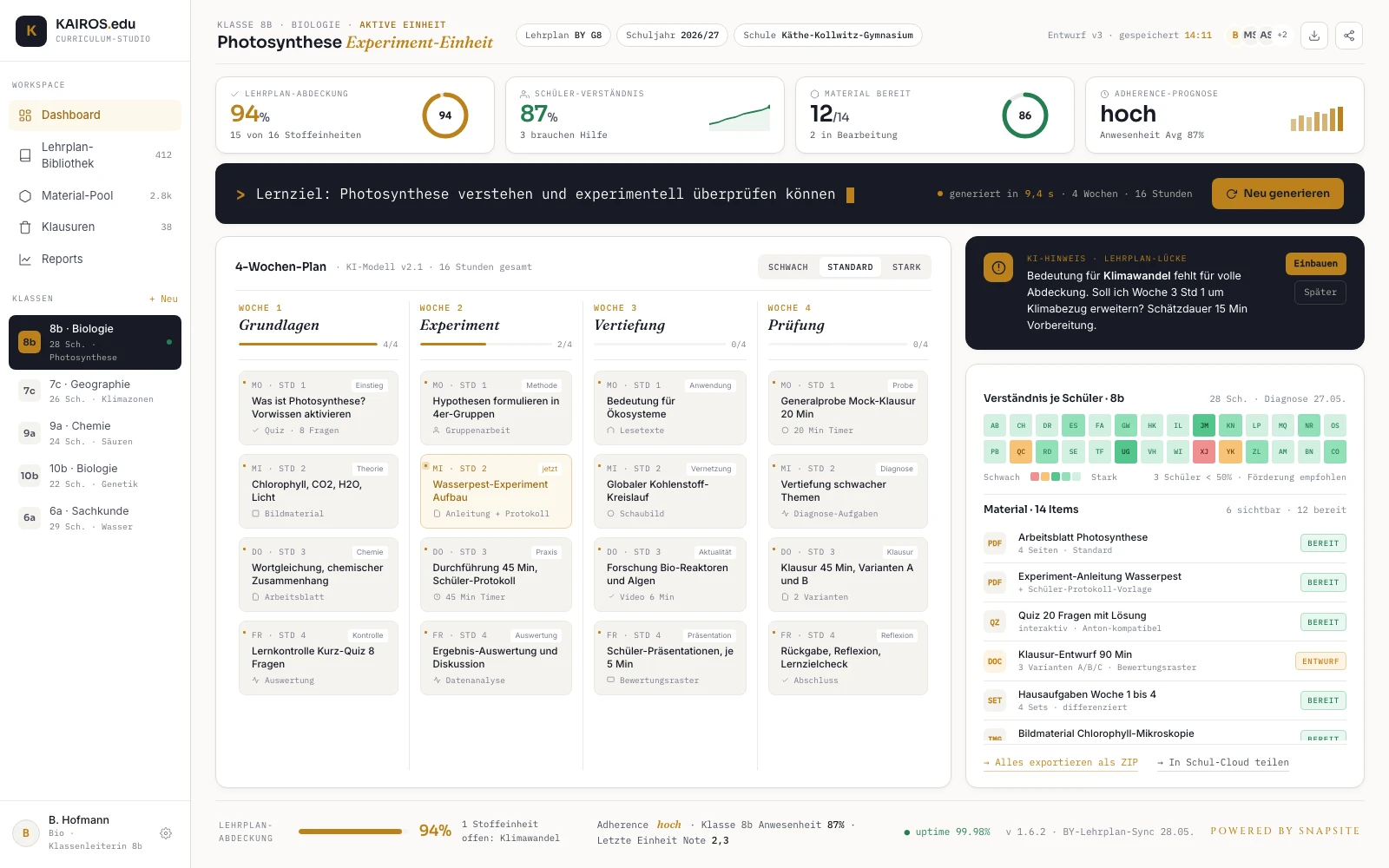Click PDF icon of Experiment-Anleitung Wasserpest
The image size is (1389, 868).
point(995,582)
